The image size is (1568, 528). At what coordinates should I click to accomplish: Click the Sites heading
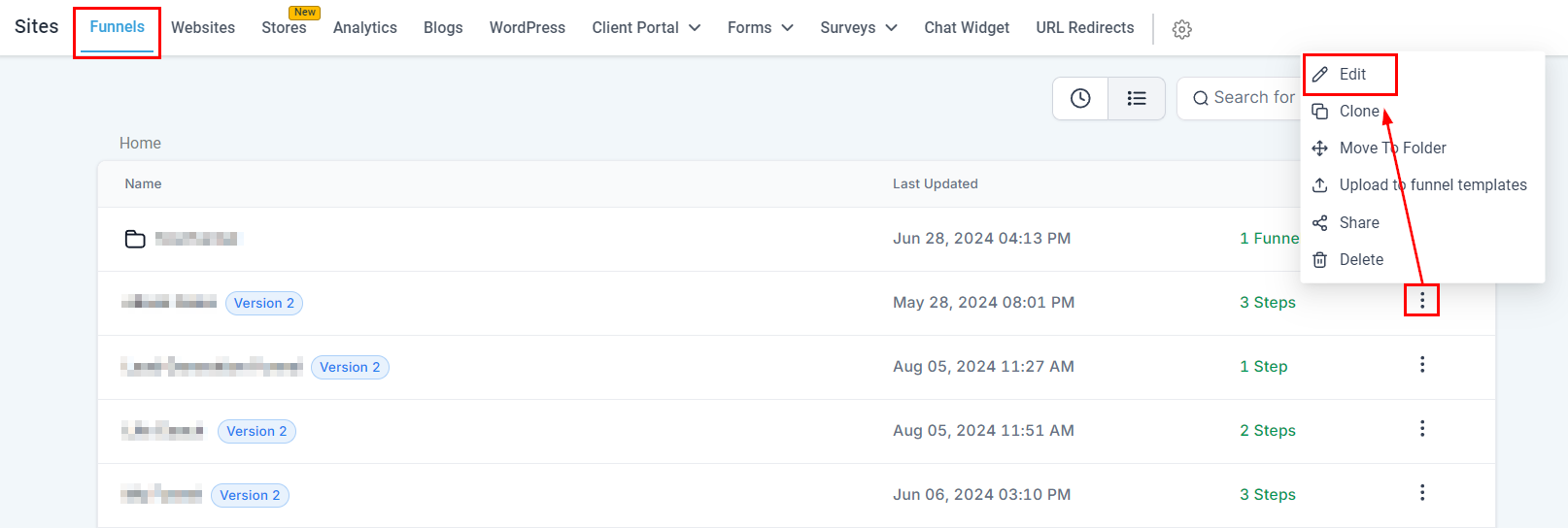coord(37,27)
